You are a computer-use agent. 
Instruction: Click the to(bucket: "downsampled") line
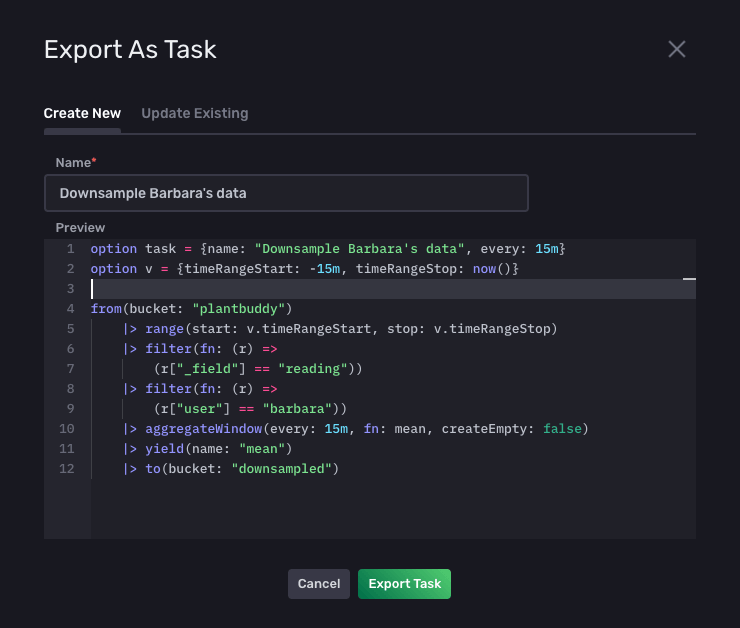[231, 469]
